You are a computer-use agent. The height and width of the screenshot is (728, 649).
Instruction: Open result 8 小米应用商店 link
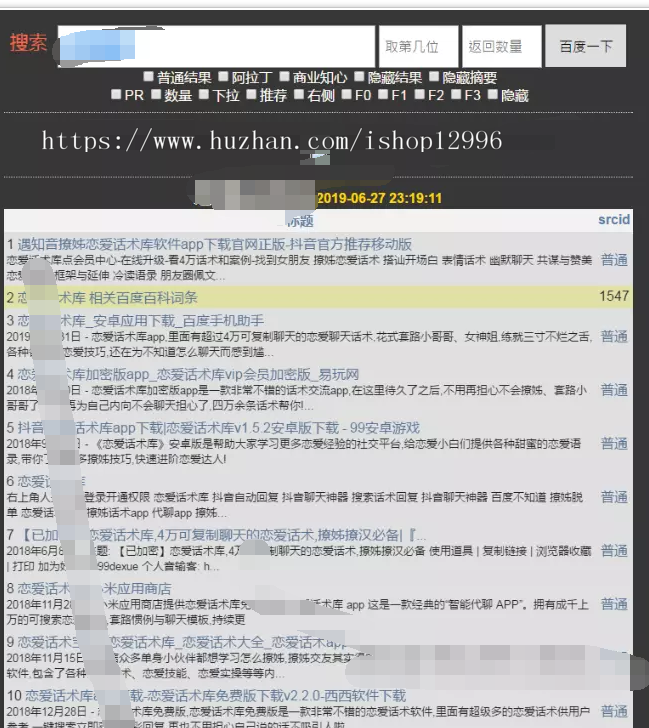tap(94, 589)
